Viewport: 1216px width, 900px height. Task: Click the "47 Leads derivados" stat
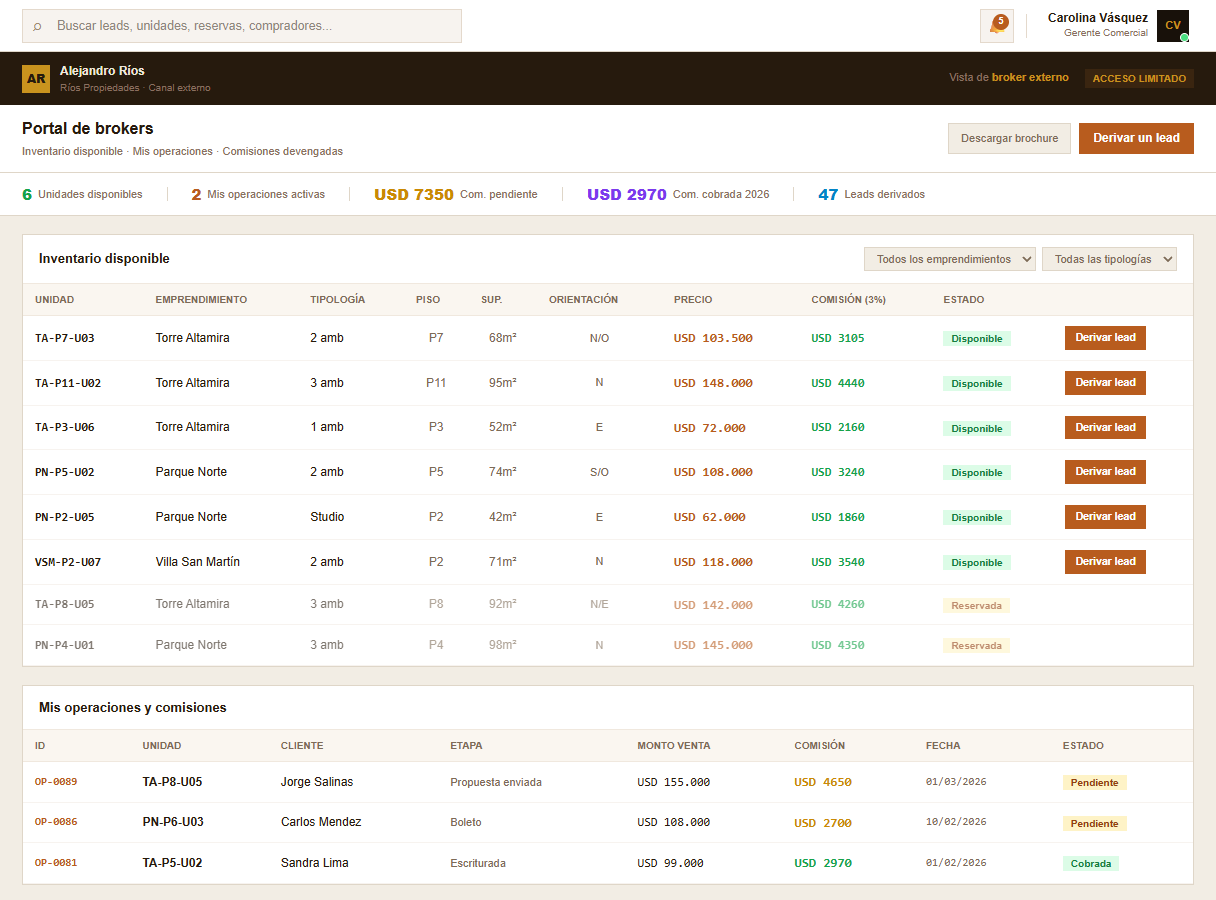873,194
